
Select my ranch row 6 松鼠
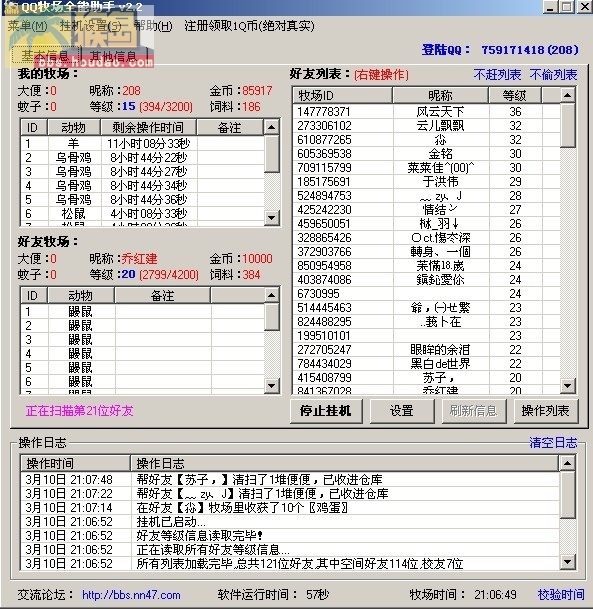[x=143, y=214]
